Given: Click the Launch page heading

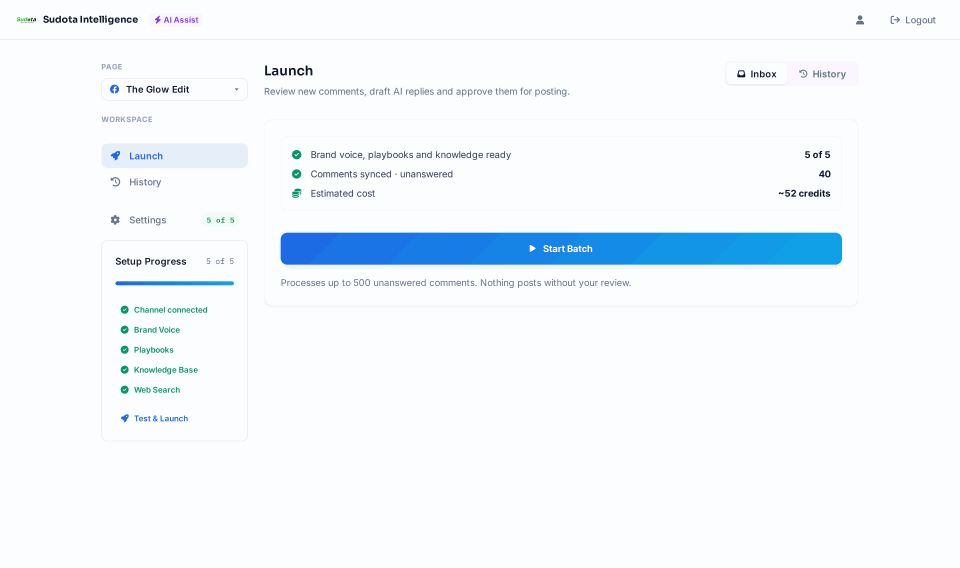Looking at the screenshot, I should tap(288, 71).
